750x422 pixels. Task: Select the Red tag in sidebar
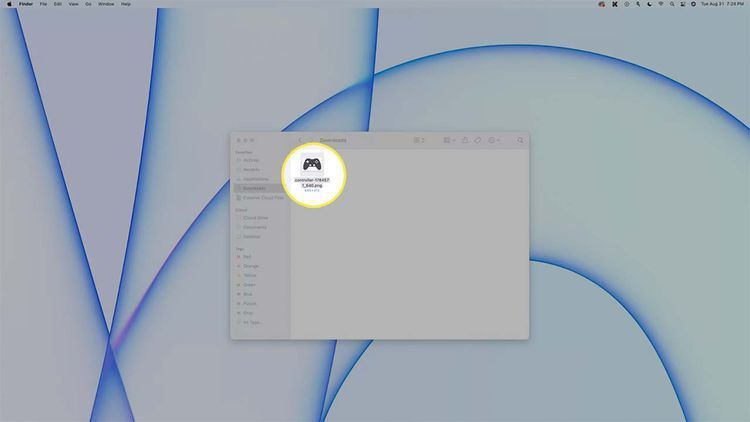coord(246,256)
